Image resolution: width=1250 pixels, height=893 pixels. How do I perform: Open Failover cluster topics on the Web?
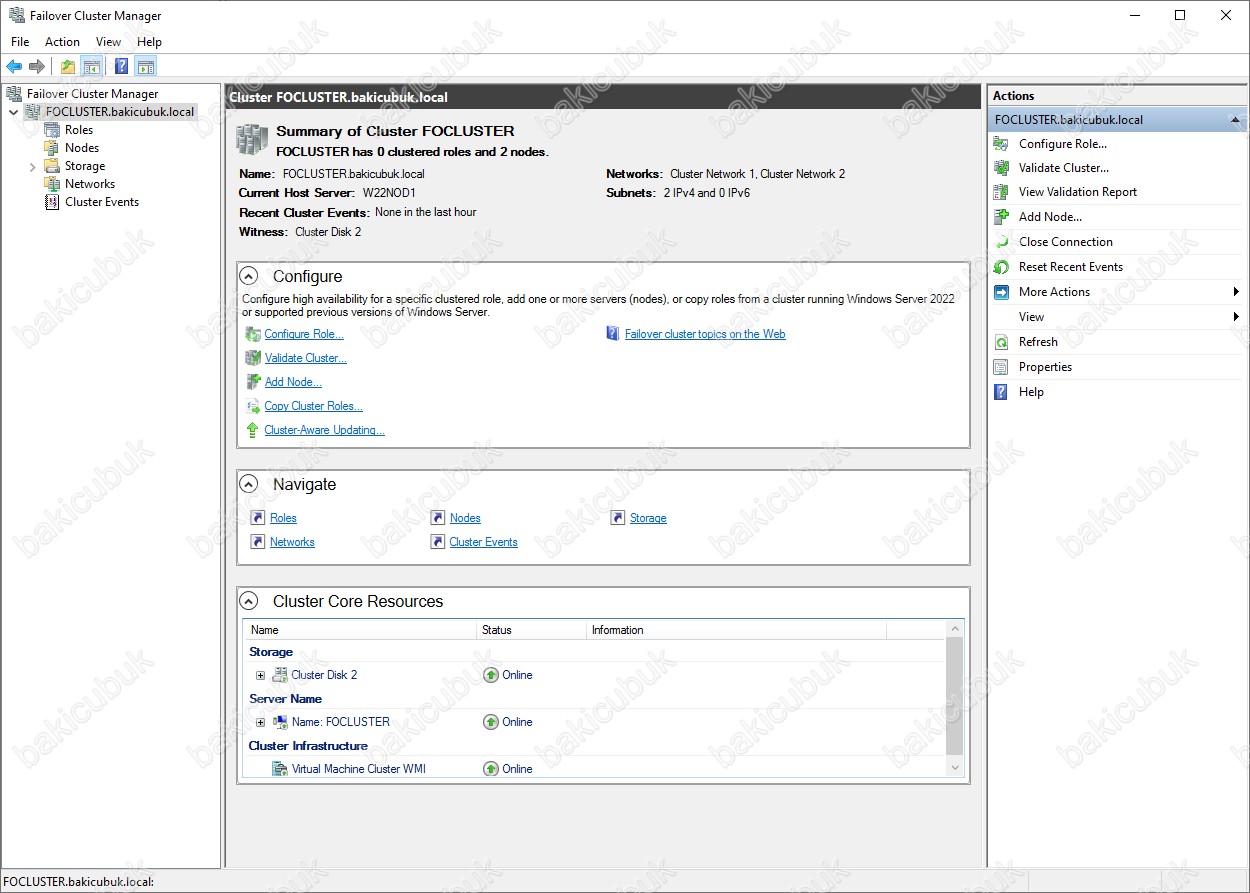[705, 334]
